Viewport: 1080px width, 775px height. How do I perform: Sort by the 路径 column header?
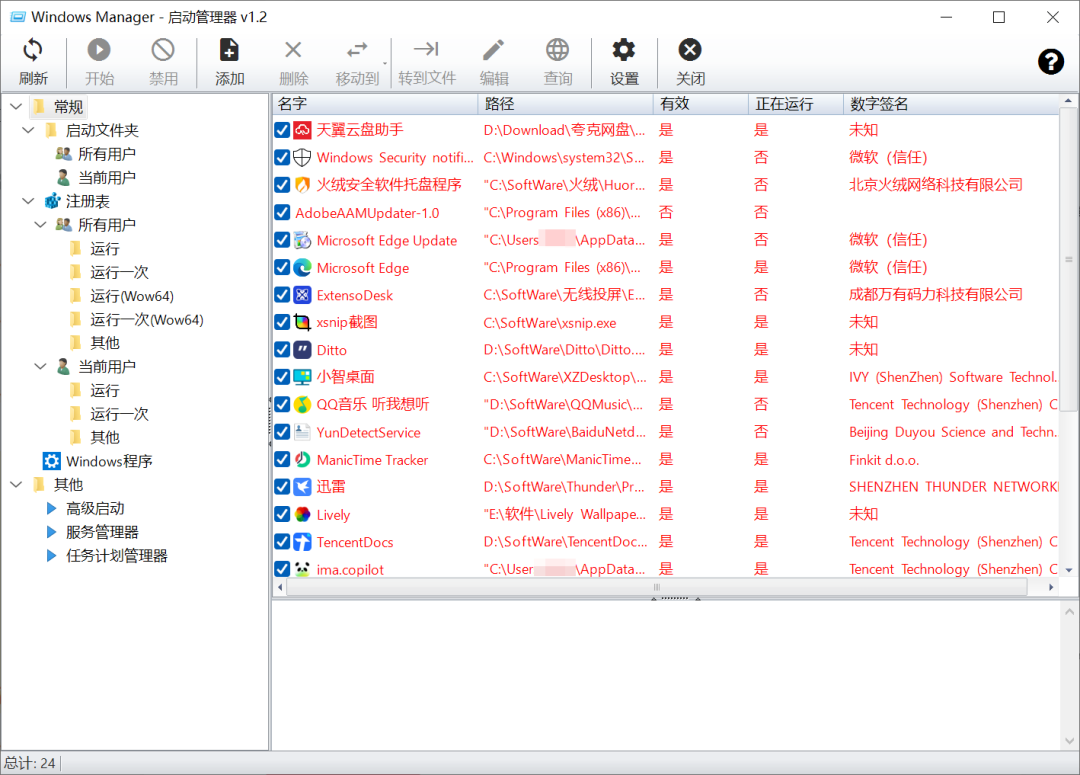coord(565,104)
